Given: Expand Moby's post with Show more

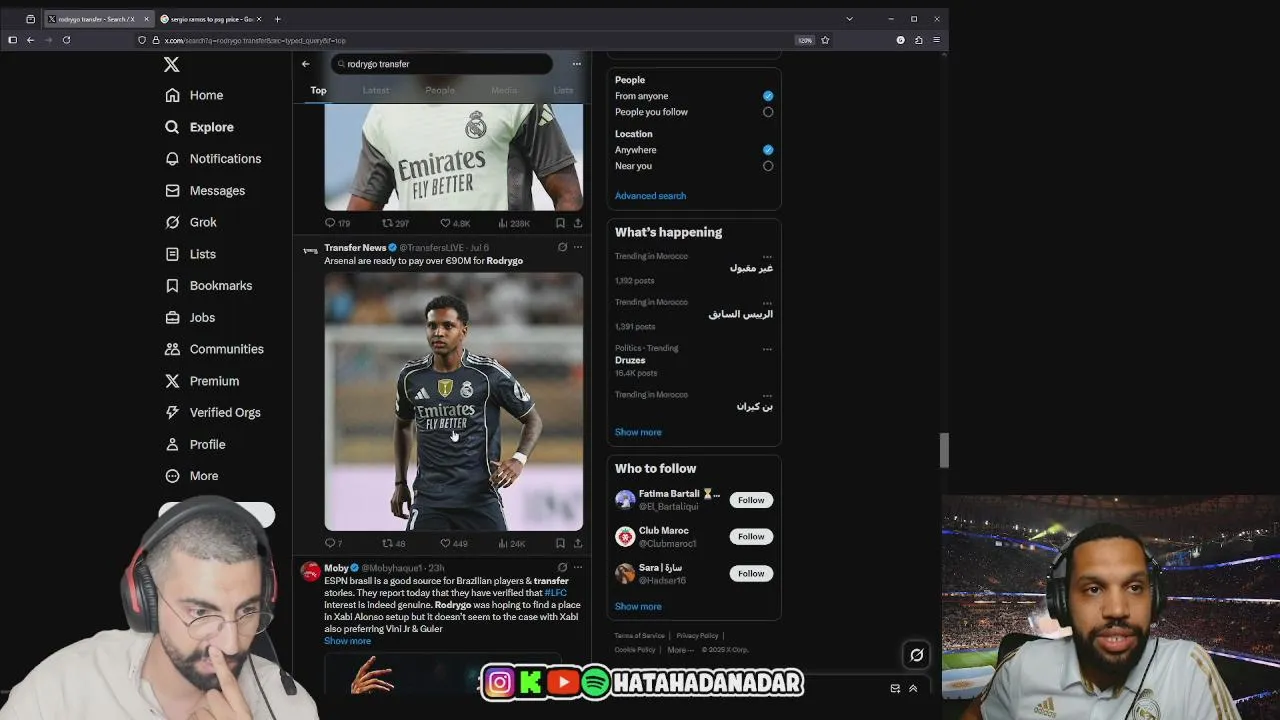Looking at the screenshot, I should 347,641.
